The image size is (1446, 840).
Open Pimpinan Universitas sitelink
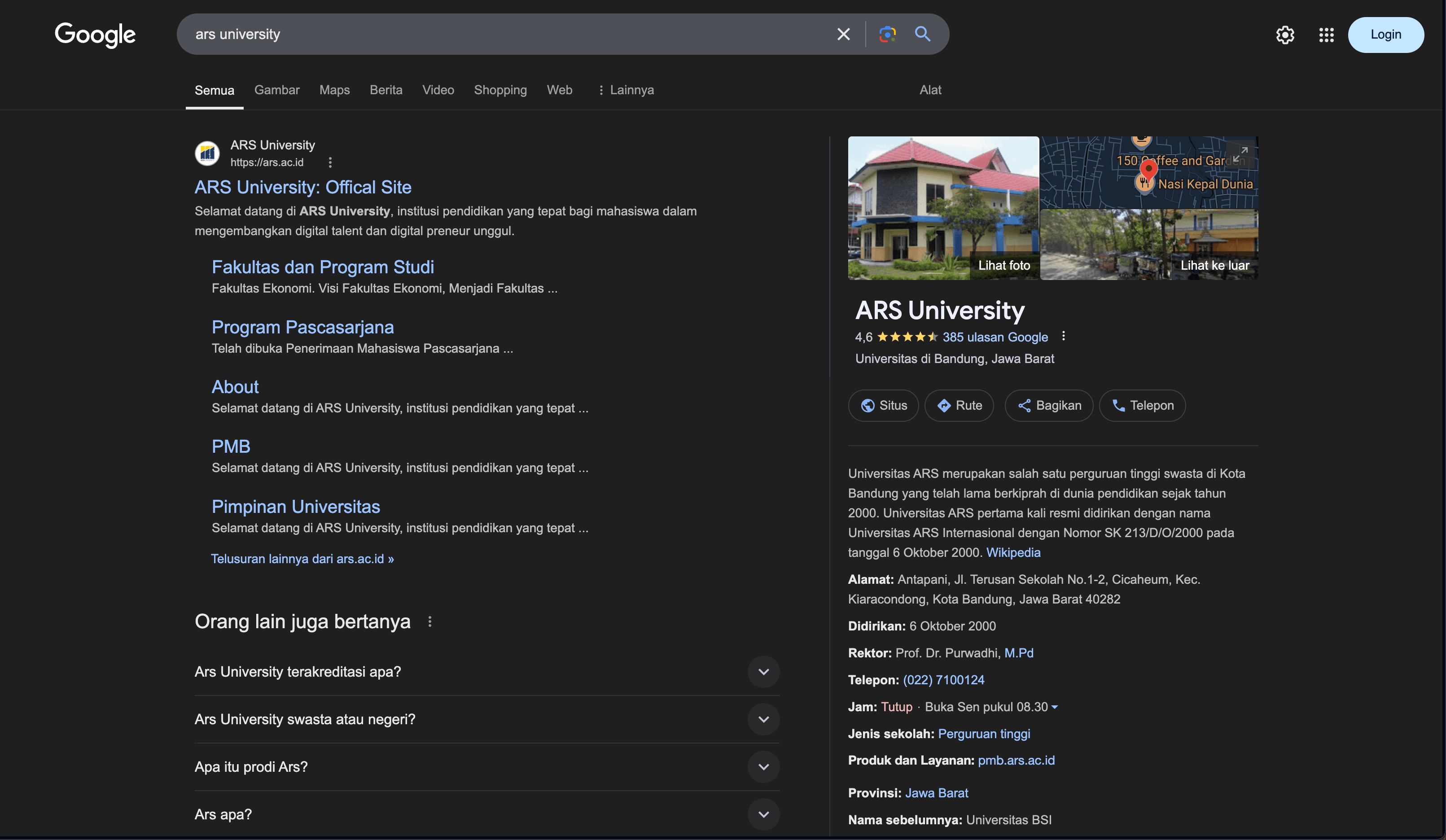(x=295, y=507)
